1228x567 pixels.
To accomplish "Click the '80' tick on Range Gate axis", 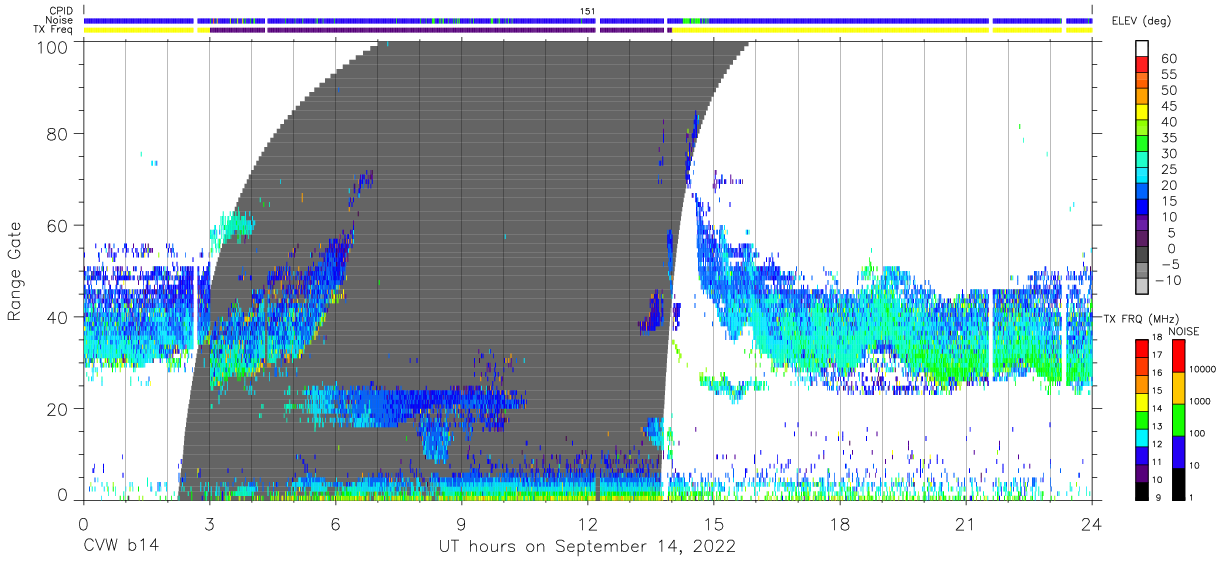I will click(x=57, y=135).
